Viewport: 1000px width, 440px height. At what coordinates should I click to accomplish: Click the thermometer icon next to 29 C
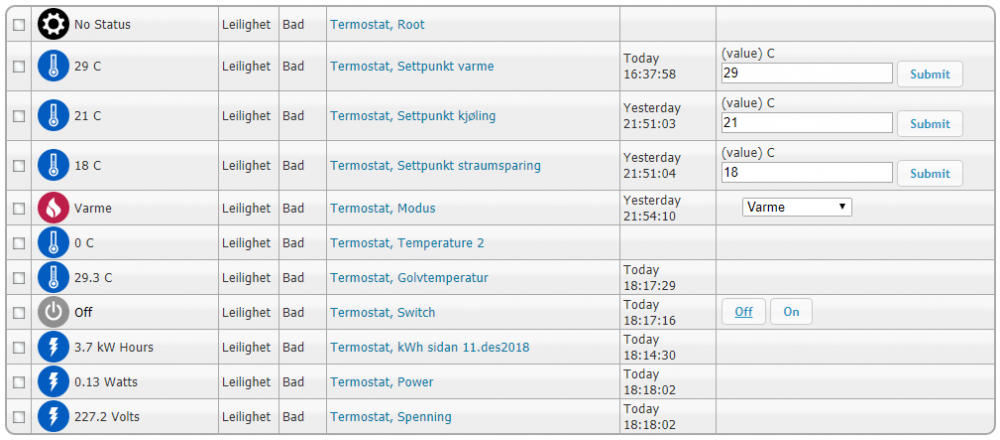pos(54,66)
